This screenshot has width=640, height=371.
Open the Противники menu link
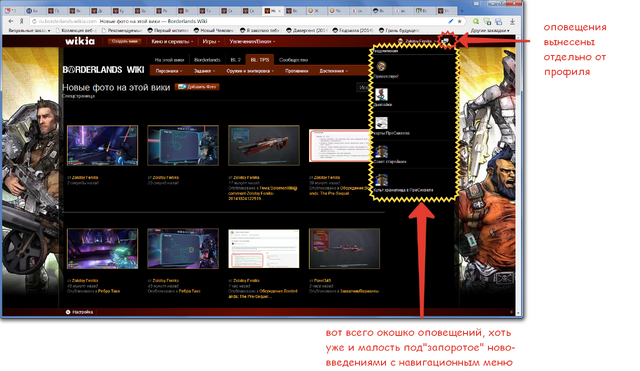tap(296, 71)
